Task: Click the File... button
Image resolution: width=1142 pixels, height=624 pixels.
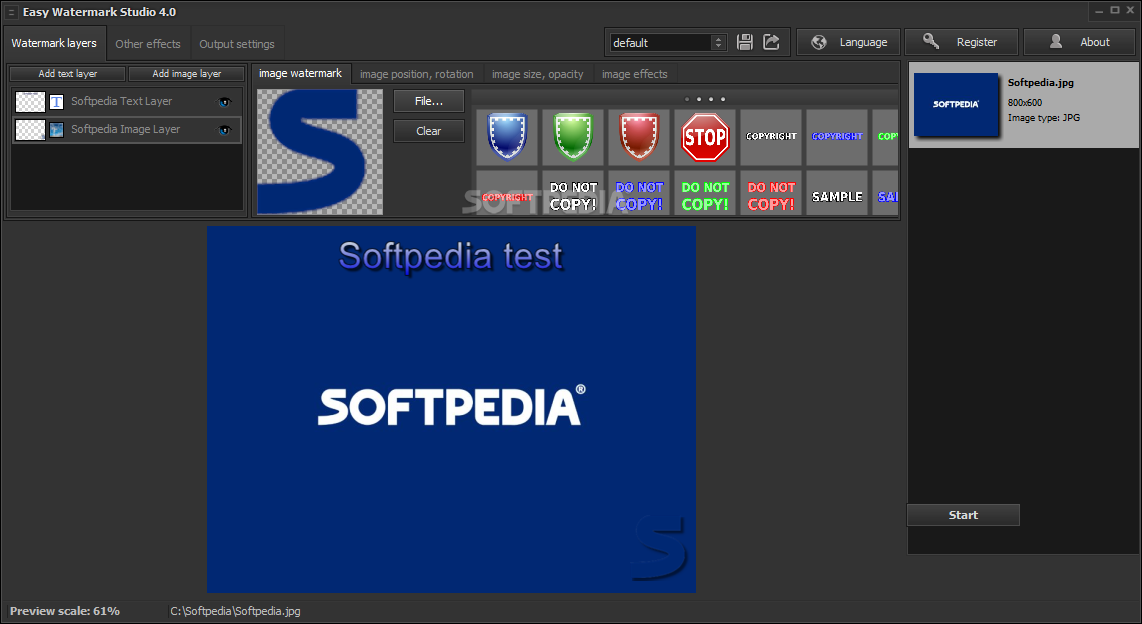Action: click(x=428, y=101)
